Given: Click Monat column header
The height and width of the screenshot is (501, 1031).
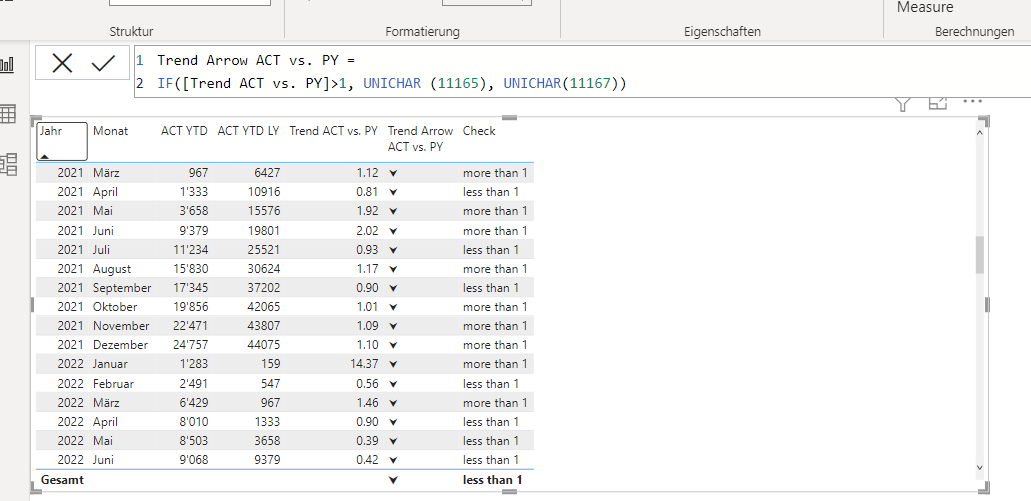Looking at the screenshot, I should tap(110, 131).
